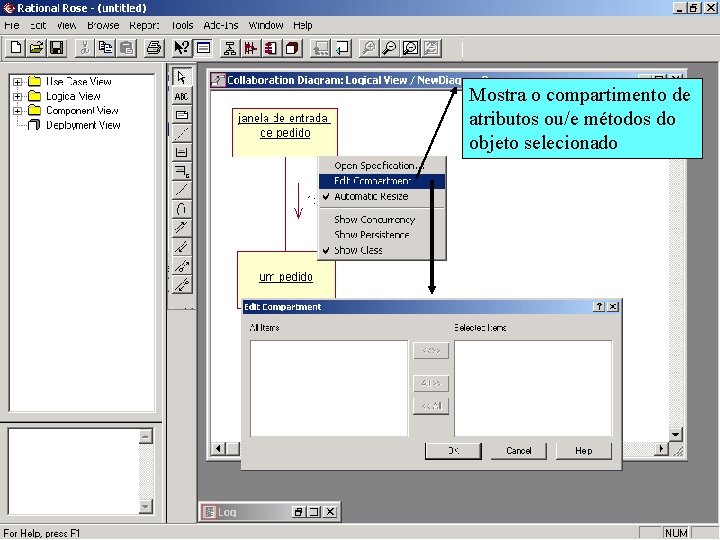The image size is (720, 540).
Task: Select the 'janela de entrada de pedido' object
Action: [x=285, y=132]
